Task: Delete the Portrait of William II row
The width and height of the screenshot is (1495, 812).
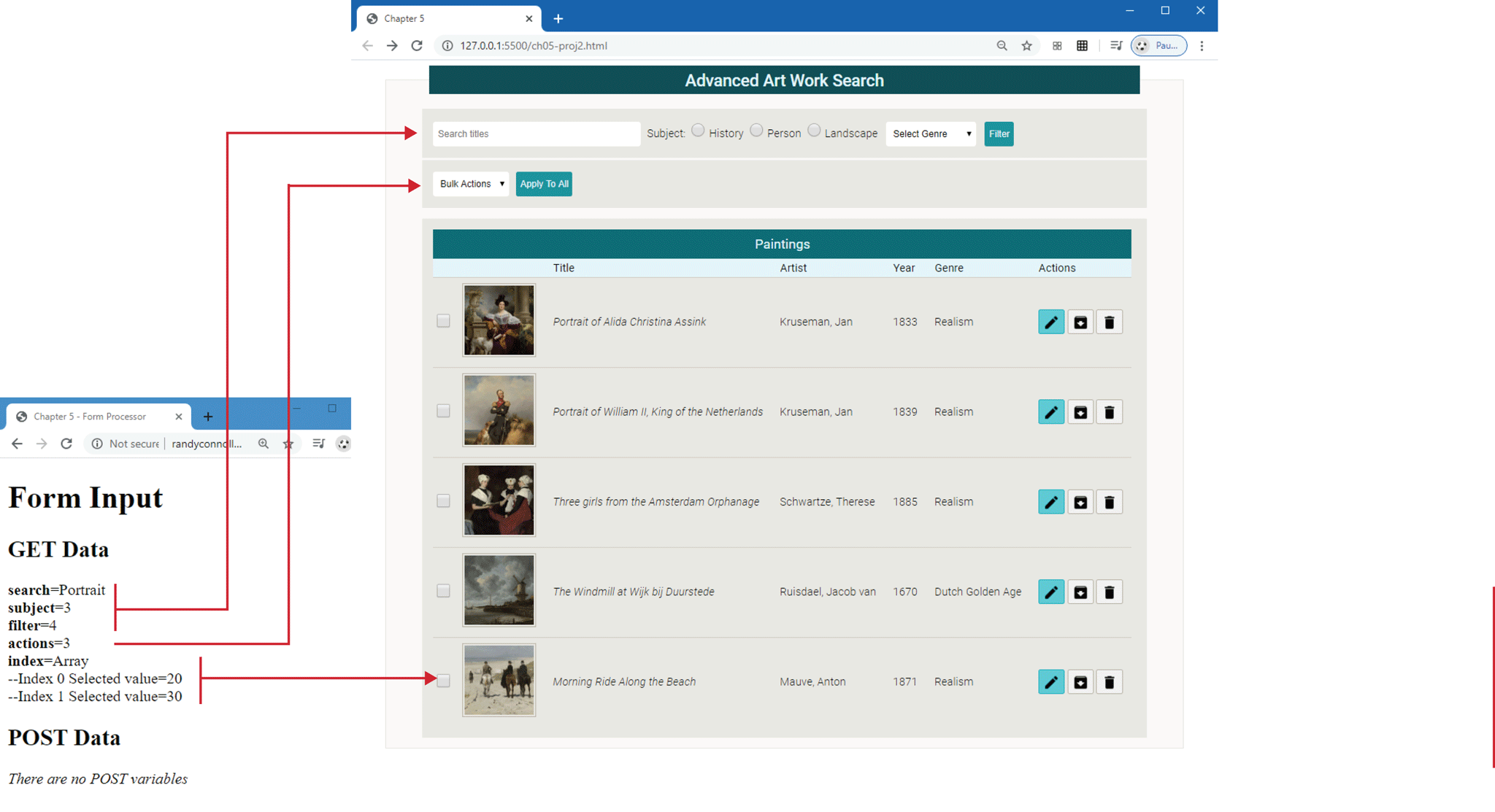Action: click(x=1109, y=412)
